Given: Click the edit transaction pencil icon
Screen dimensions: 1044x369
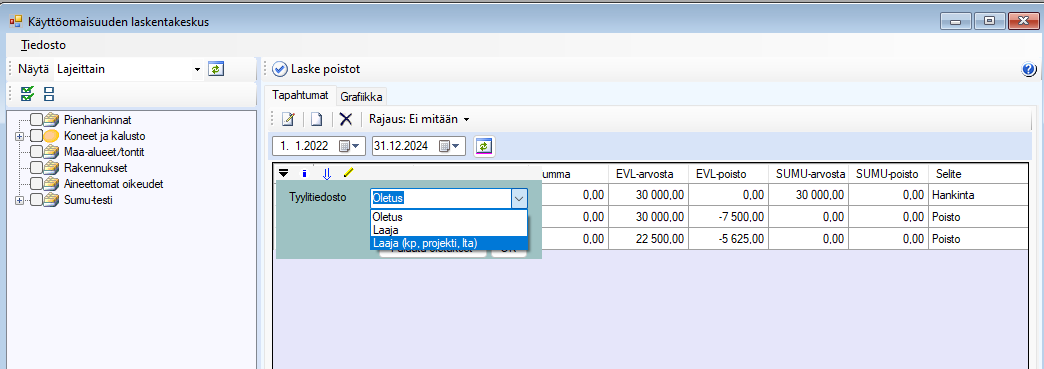Looking at the screenshot, I should click(x=288, y=119).
